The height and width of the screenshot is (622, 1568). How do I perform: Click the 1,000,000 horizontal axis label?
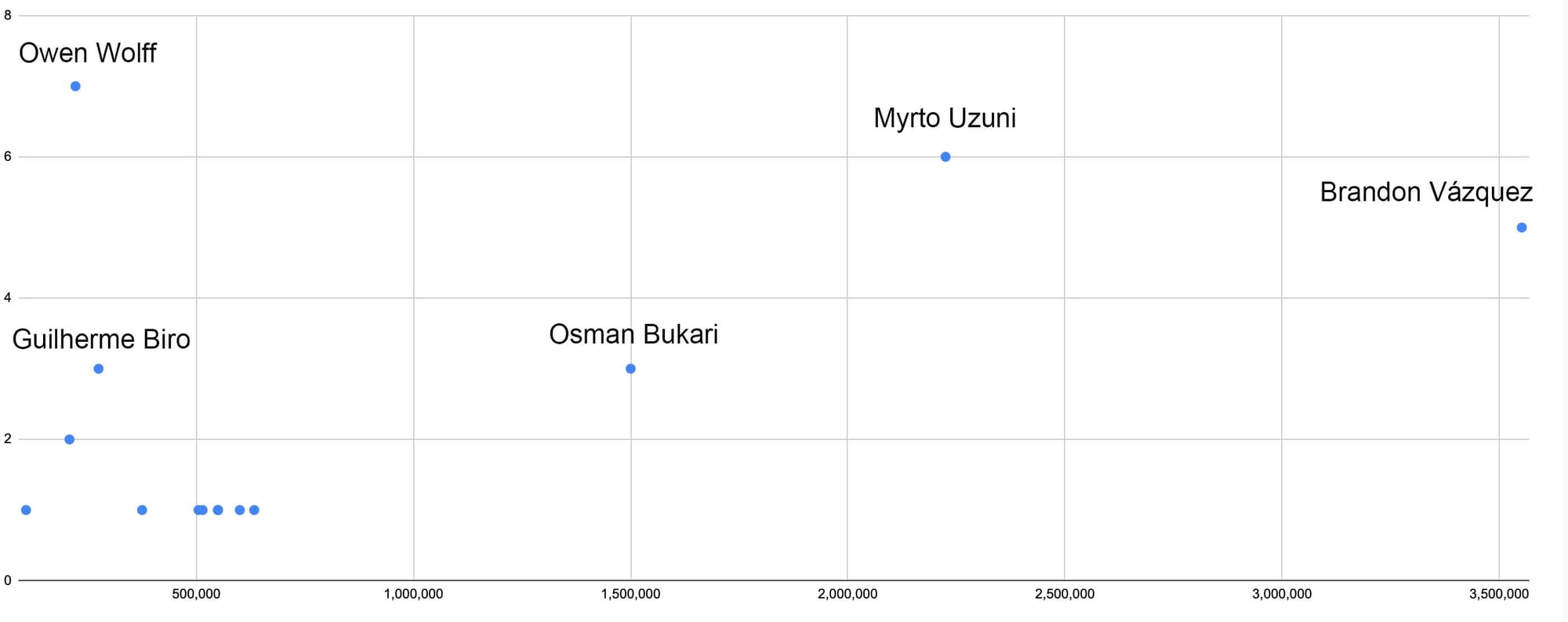(413, 595)
